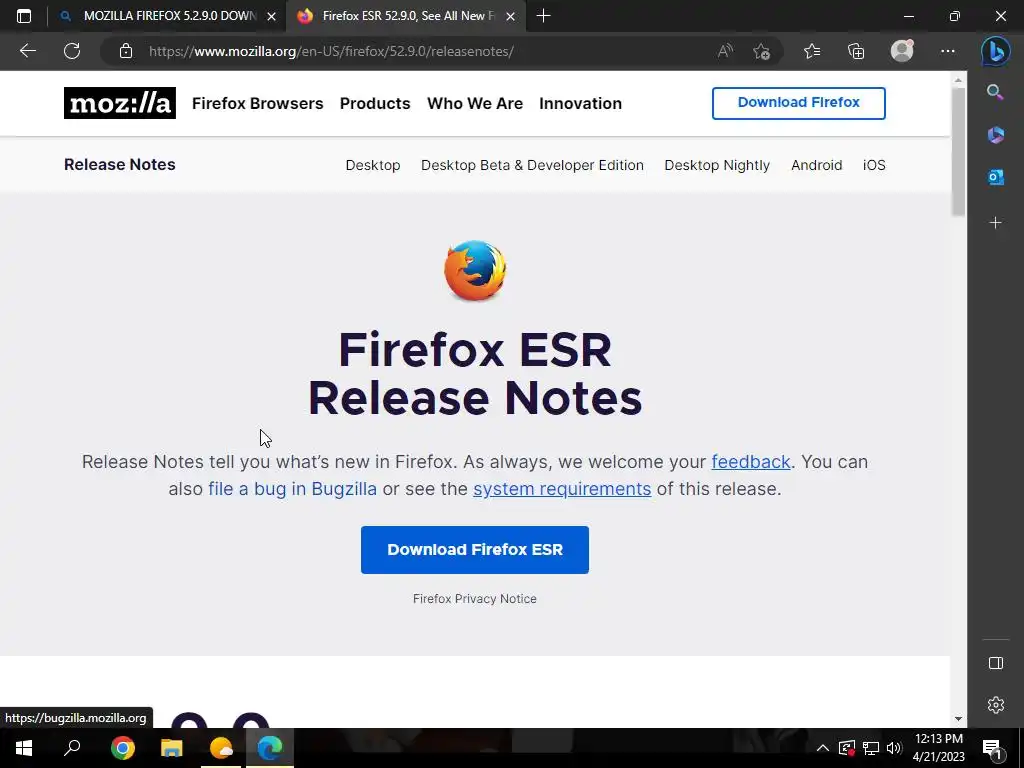Launch Chrome from the taskbar
1024x768 pixels.
click(x=123, y=748)
